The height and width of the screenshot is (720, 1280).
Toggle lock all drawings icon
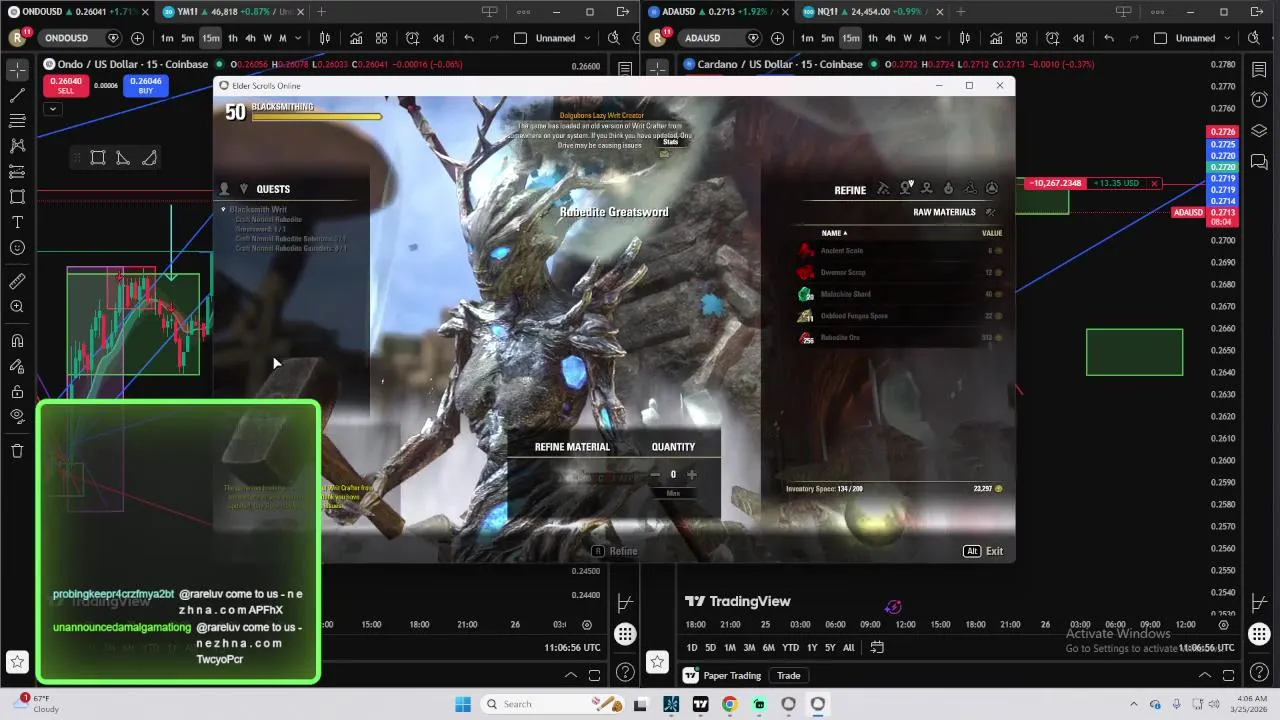point(17,392)
